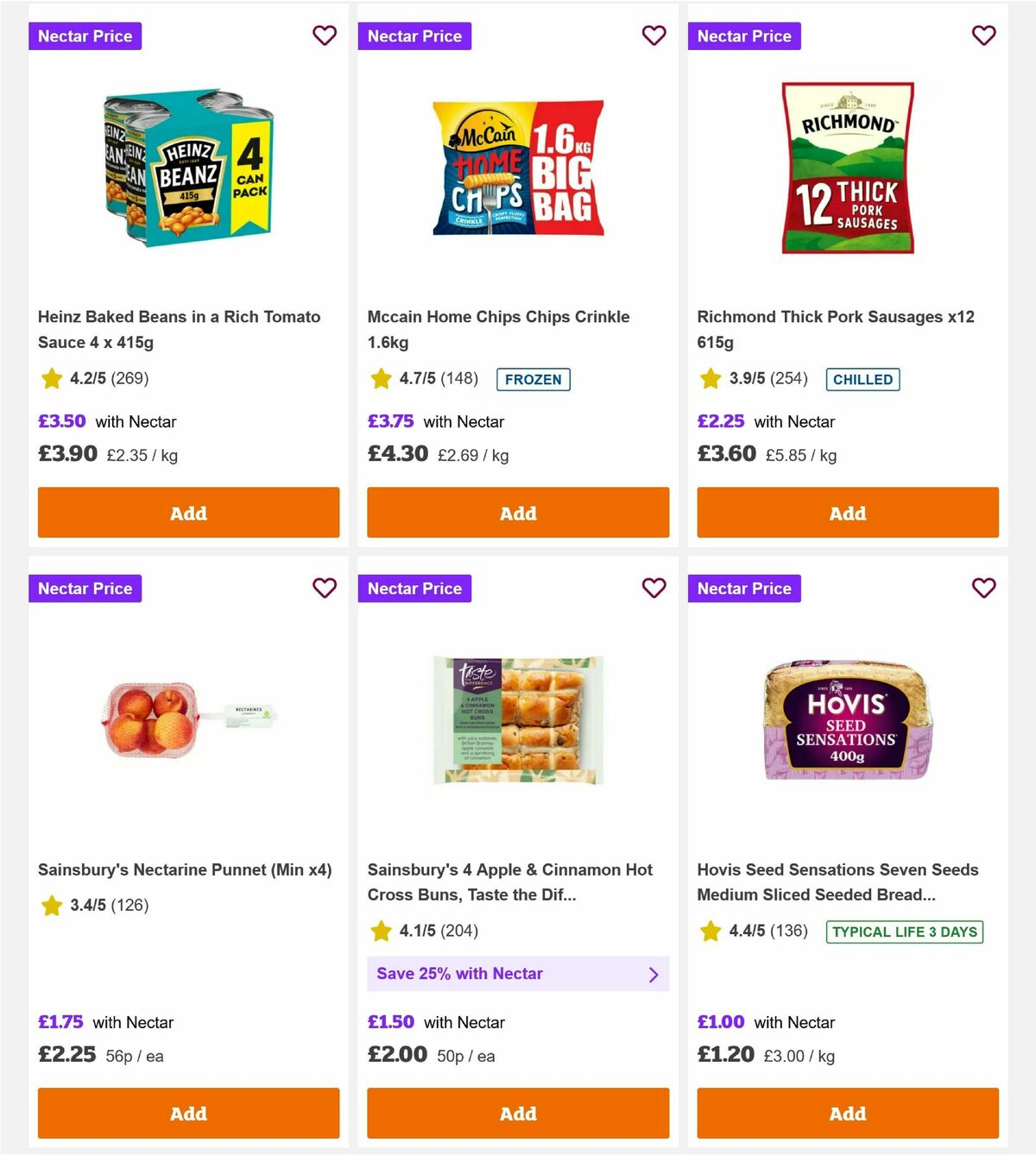The image size is (1036, 1156).
Task: Open the Mccain Home Chips product page
Action: [518, 168]
